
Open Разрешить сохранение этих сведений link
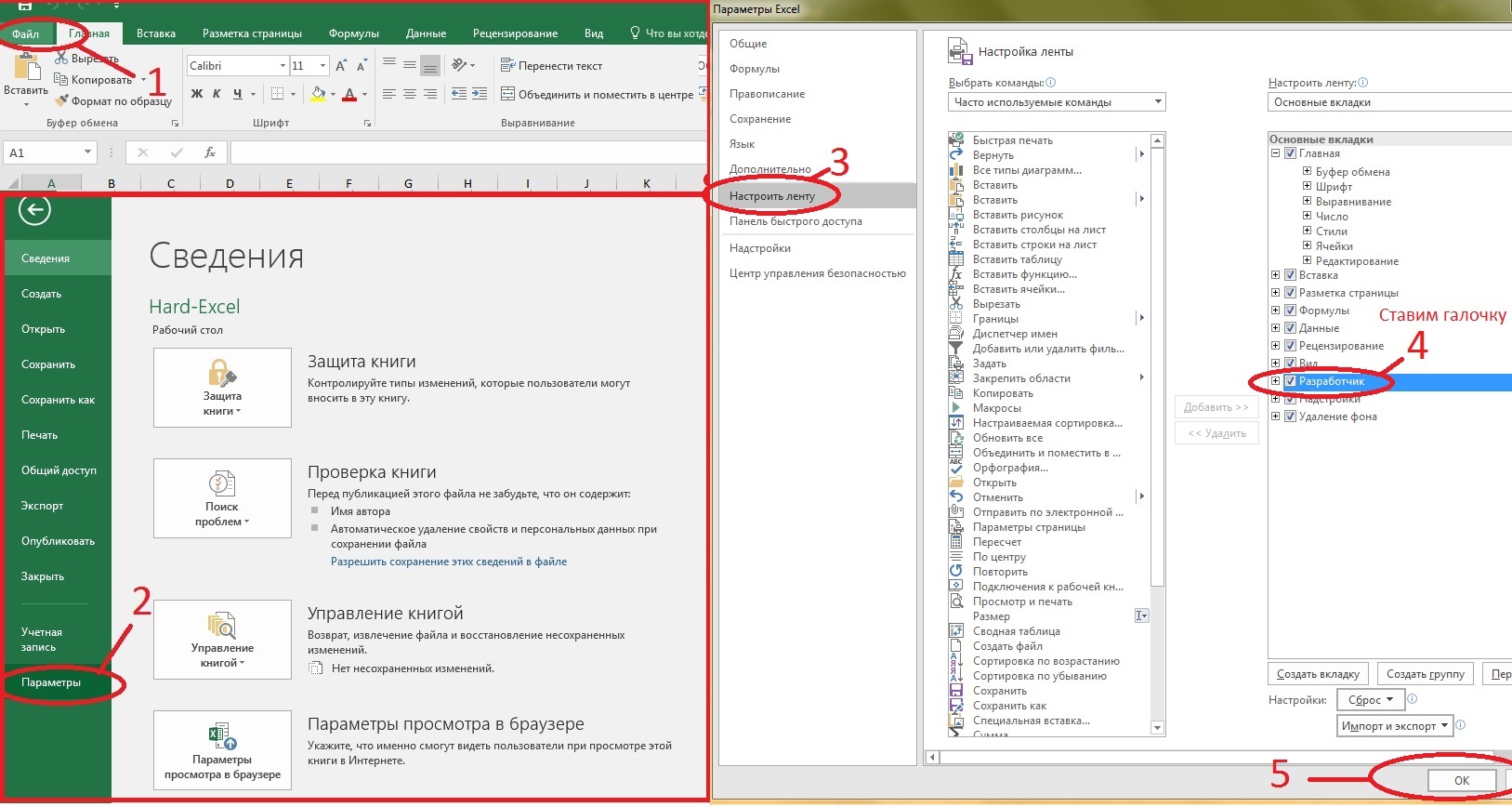pos(449,562)
